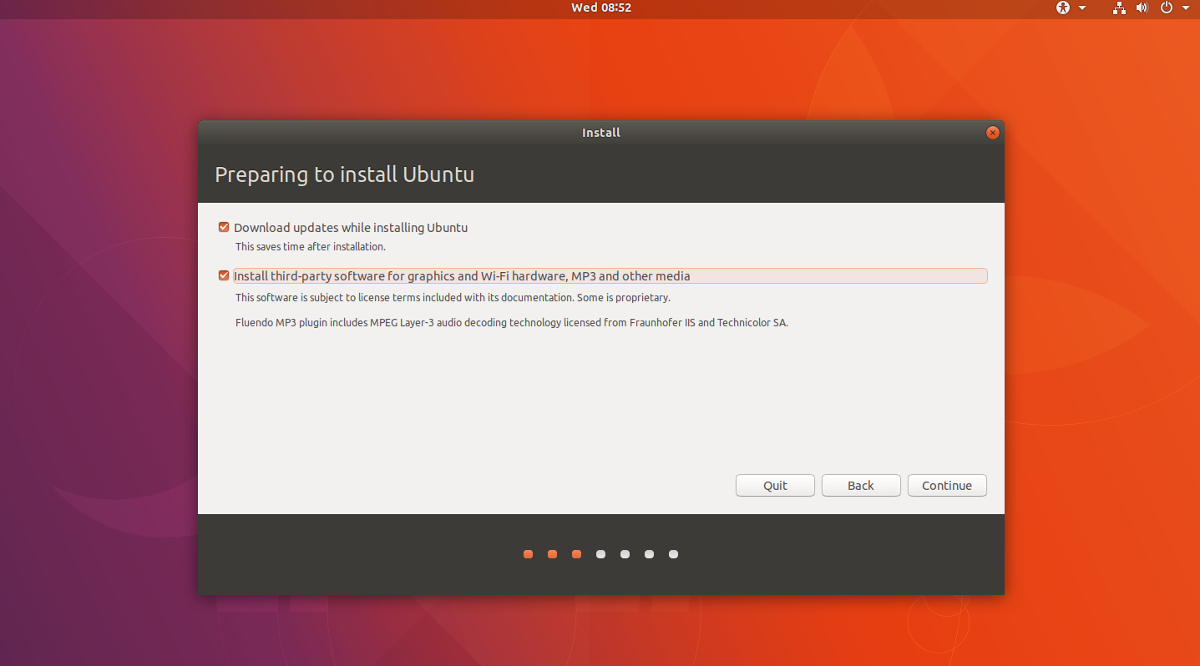Screen dimensions: 1200x666
Task: Click the Back button
Action: pos(860,485)
